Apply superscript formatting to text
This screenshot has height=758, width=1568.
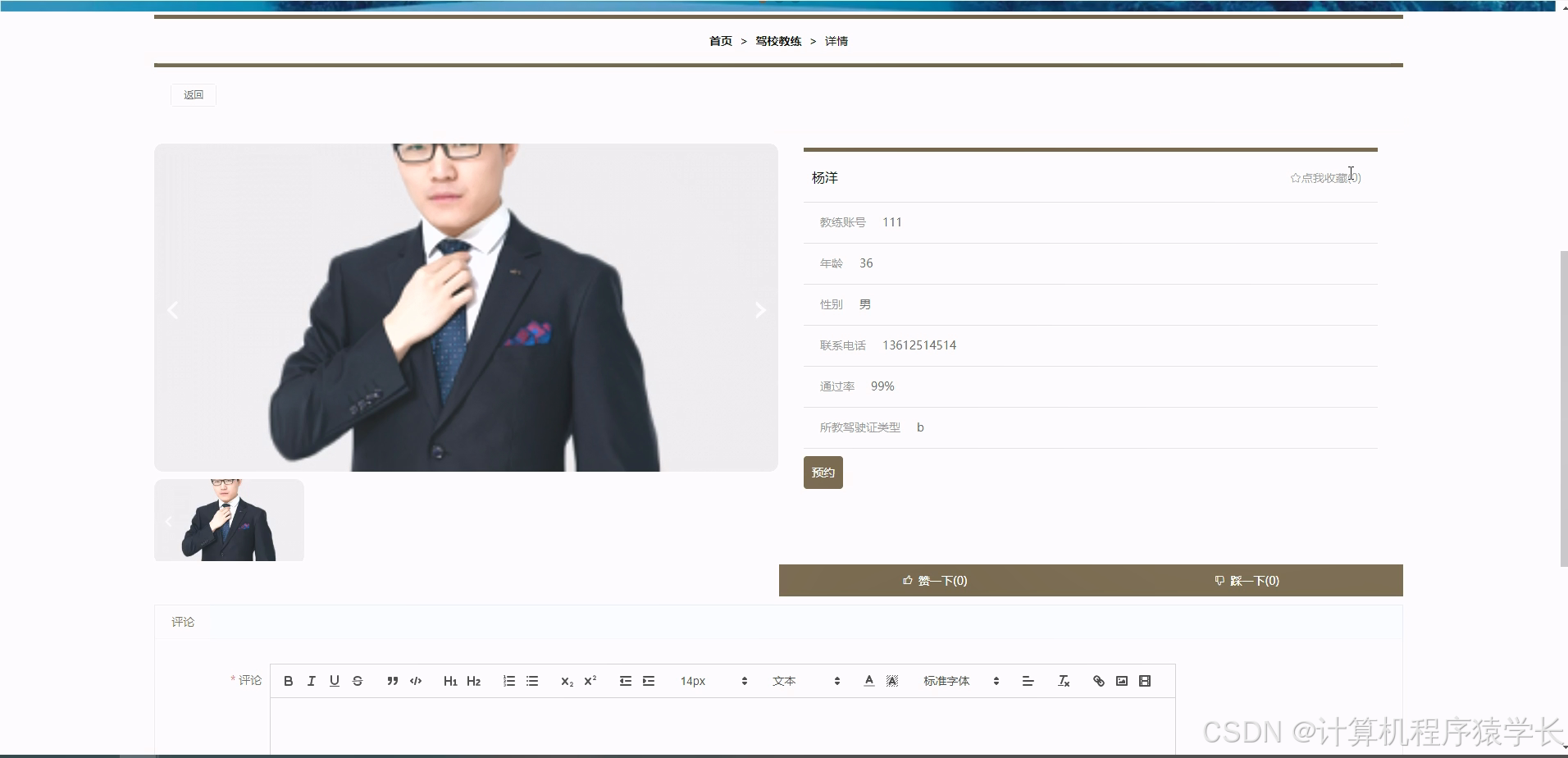click(x=590, y=681)
